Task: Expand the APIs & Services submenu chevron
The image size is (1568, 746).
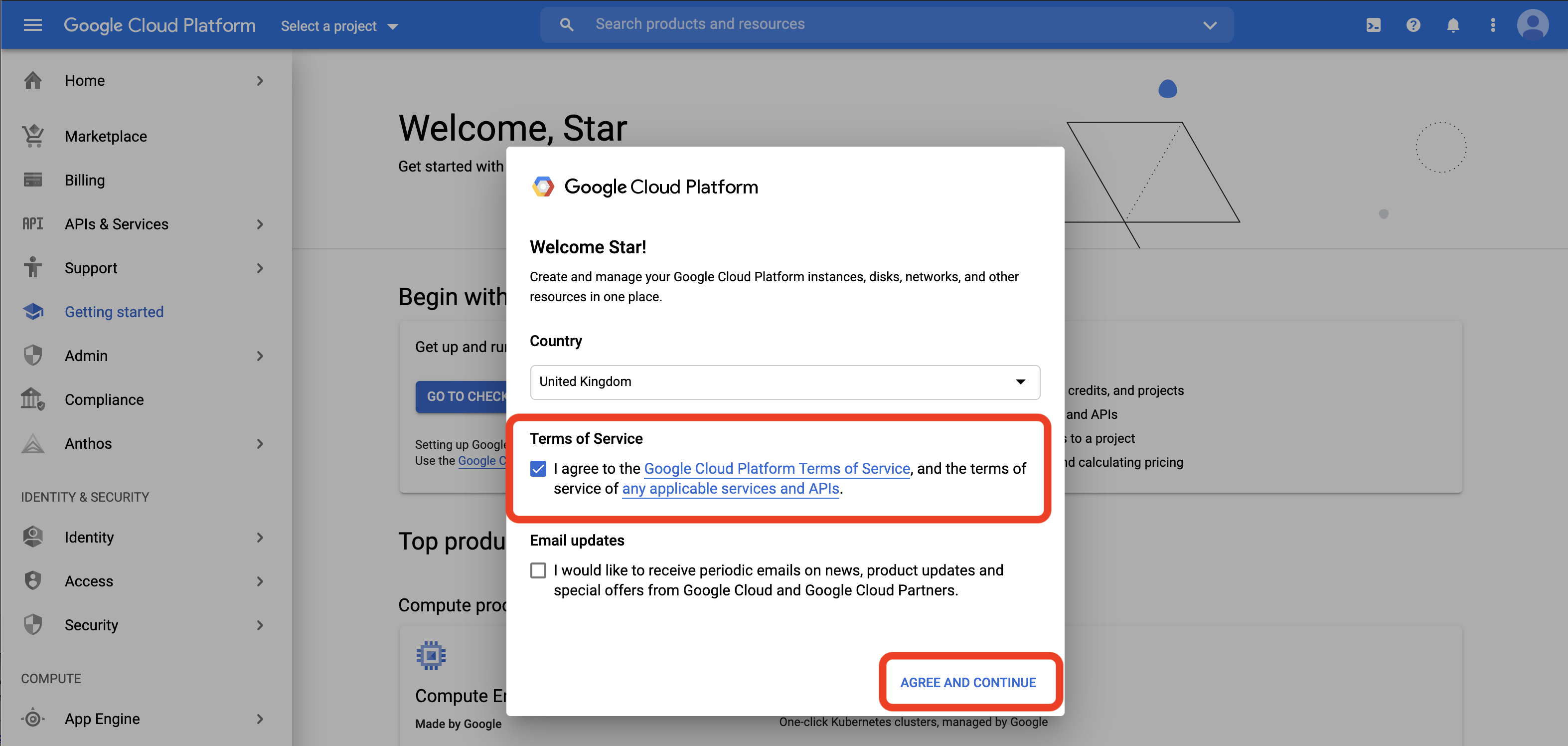Action: point(260,224)
